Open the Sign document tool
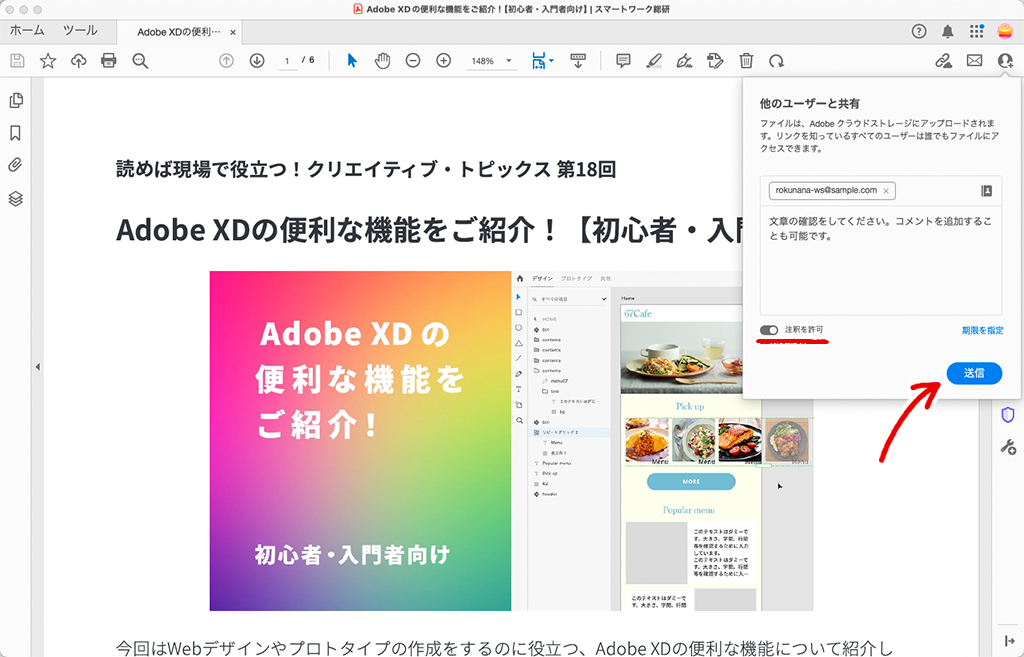 684,61
